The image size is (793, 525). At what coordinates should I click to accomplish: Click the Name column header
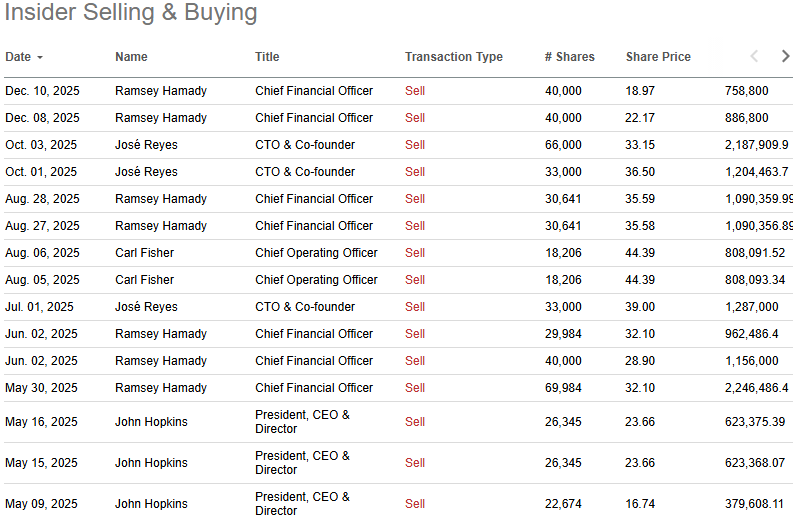(131, 57)
